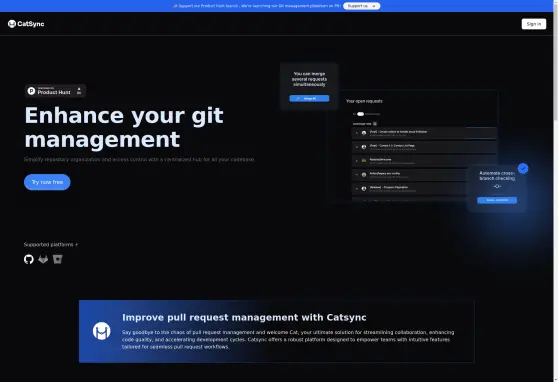Image resolution: width=558 pixels, height=382 pixels.
Task: Click the cat icon beside Improve pull request
Action: point(101,331)
